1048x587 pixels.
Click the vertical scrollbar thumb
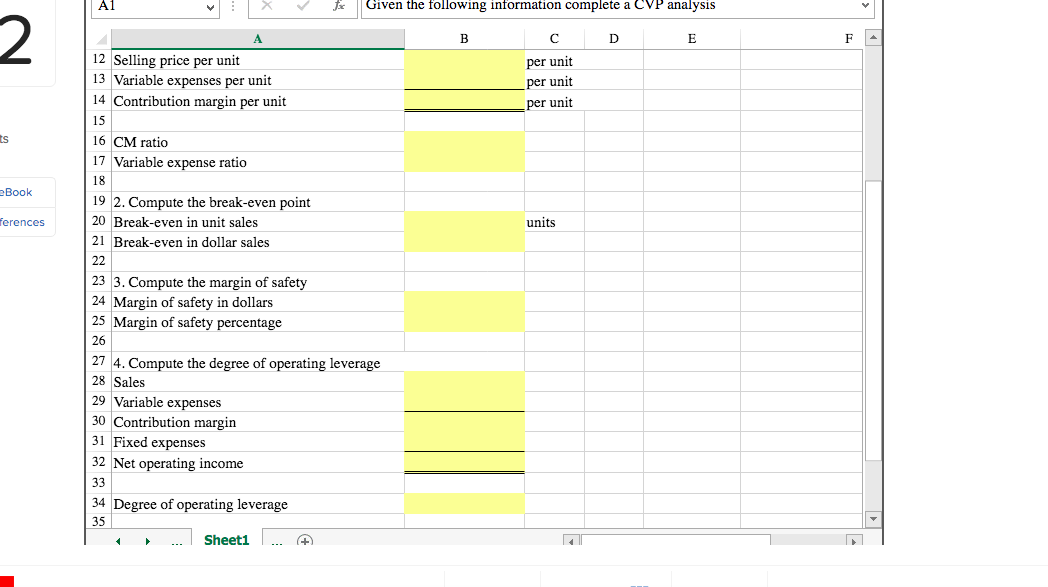click(x=873, y=320)
